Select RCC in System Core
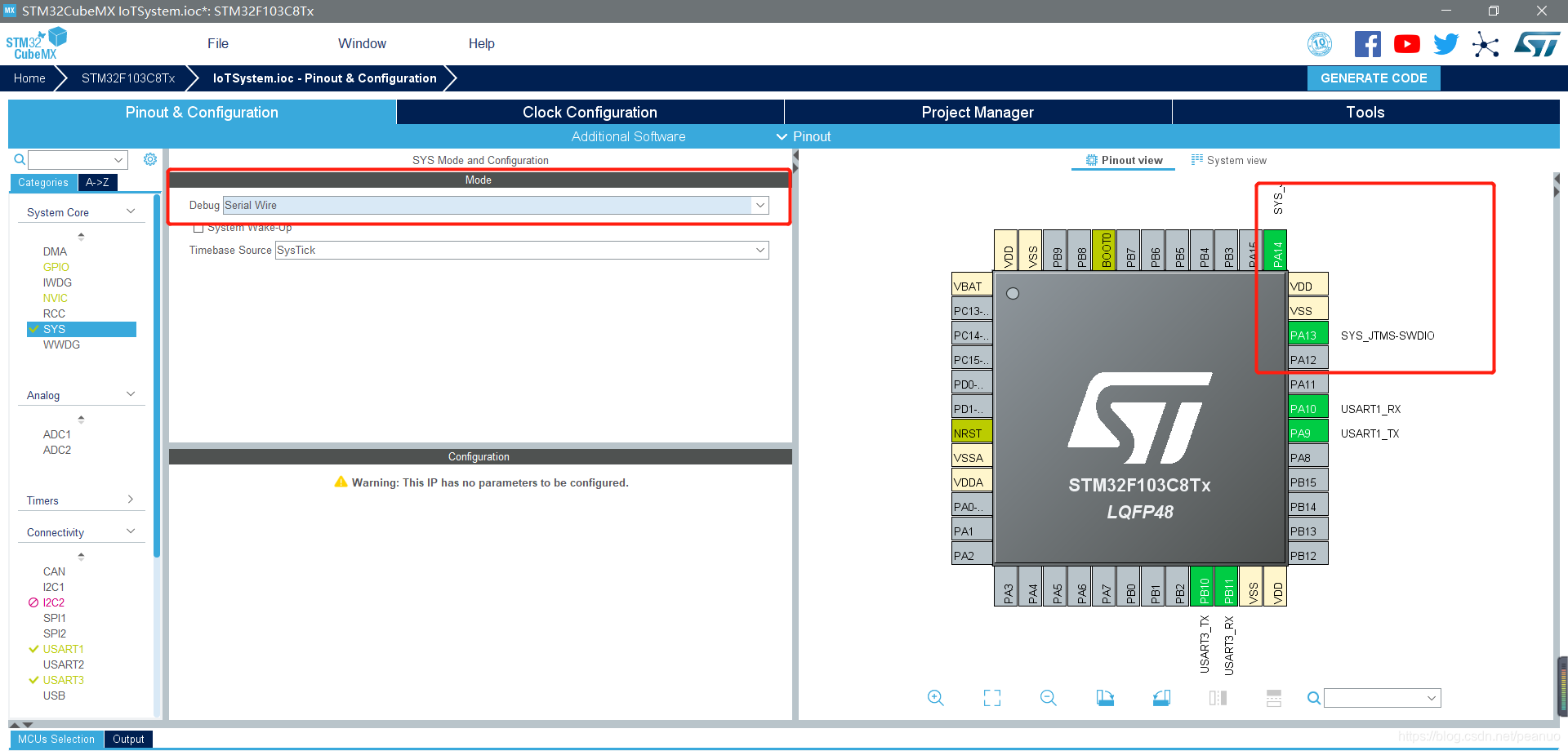Viewport: 1568px width, 751px height. (54, 313)
